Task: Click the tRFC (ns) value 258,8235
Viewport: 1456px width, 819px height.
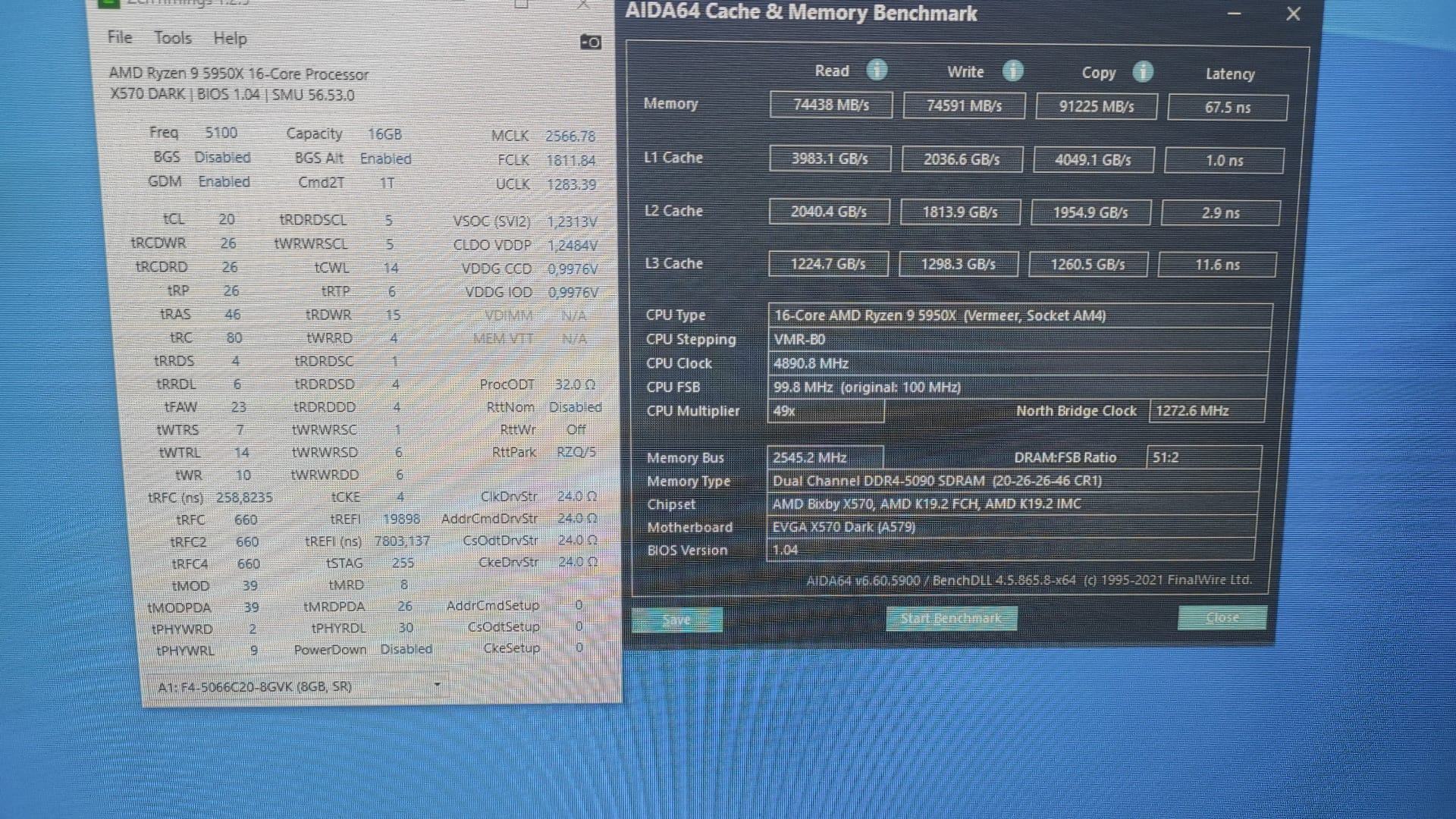Action: (244, 497)
